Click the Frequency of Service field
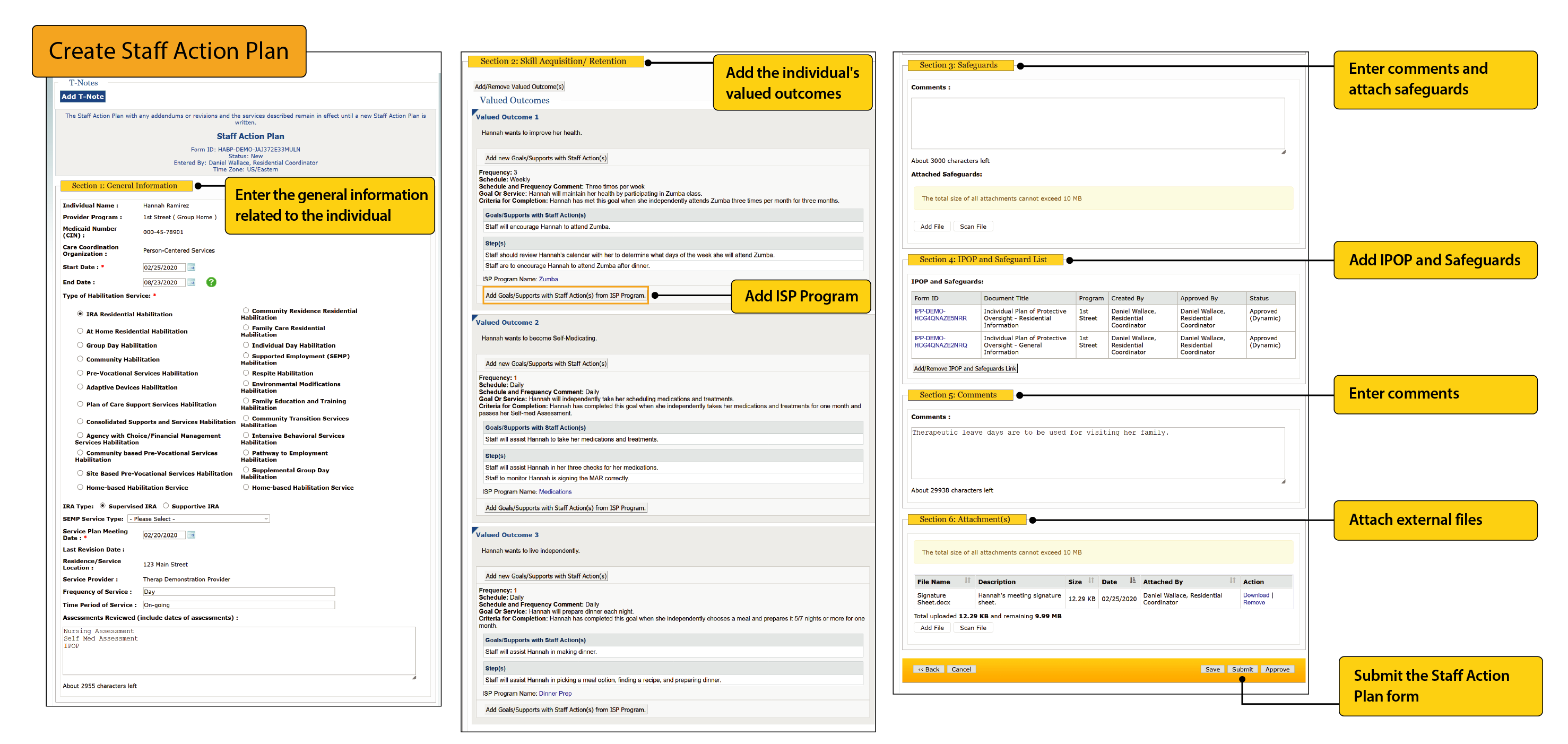The height and width of the screenshot is (744, 1568). (x=238, y=592)
